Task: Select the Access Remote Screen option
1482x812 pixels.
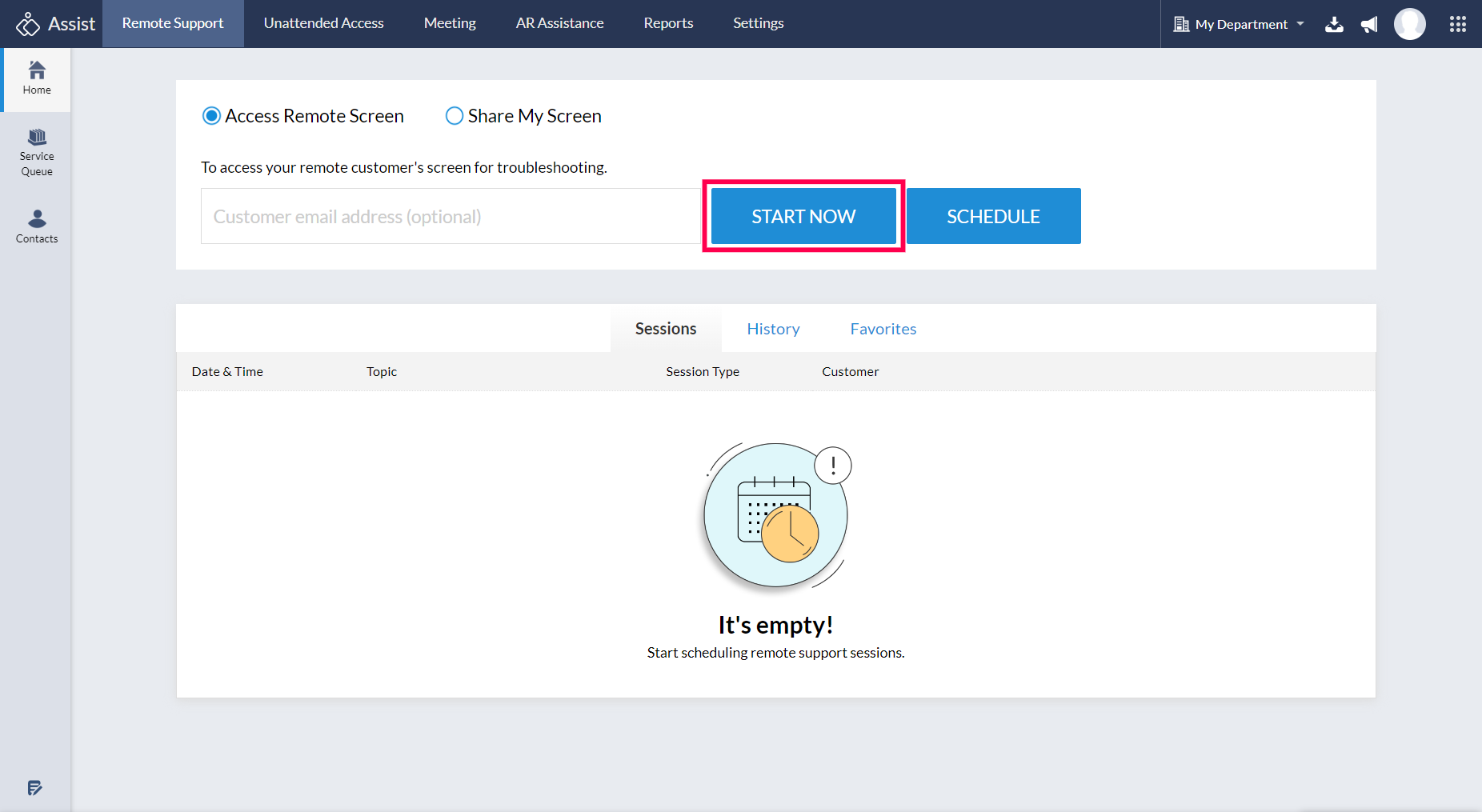Action: click(x=211, y=115)
